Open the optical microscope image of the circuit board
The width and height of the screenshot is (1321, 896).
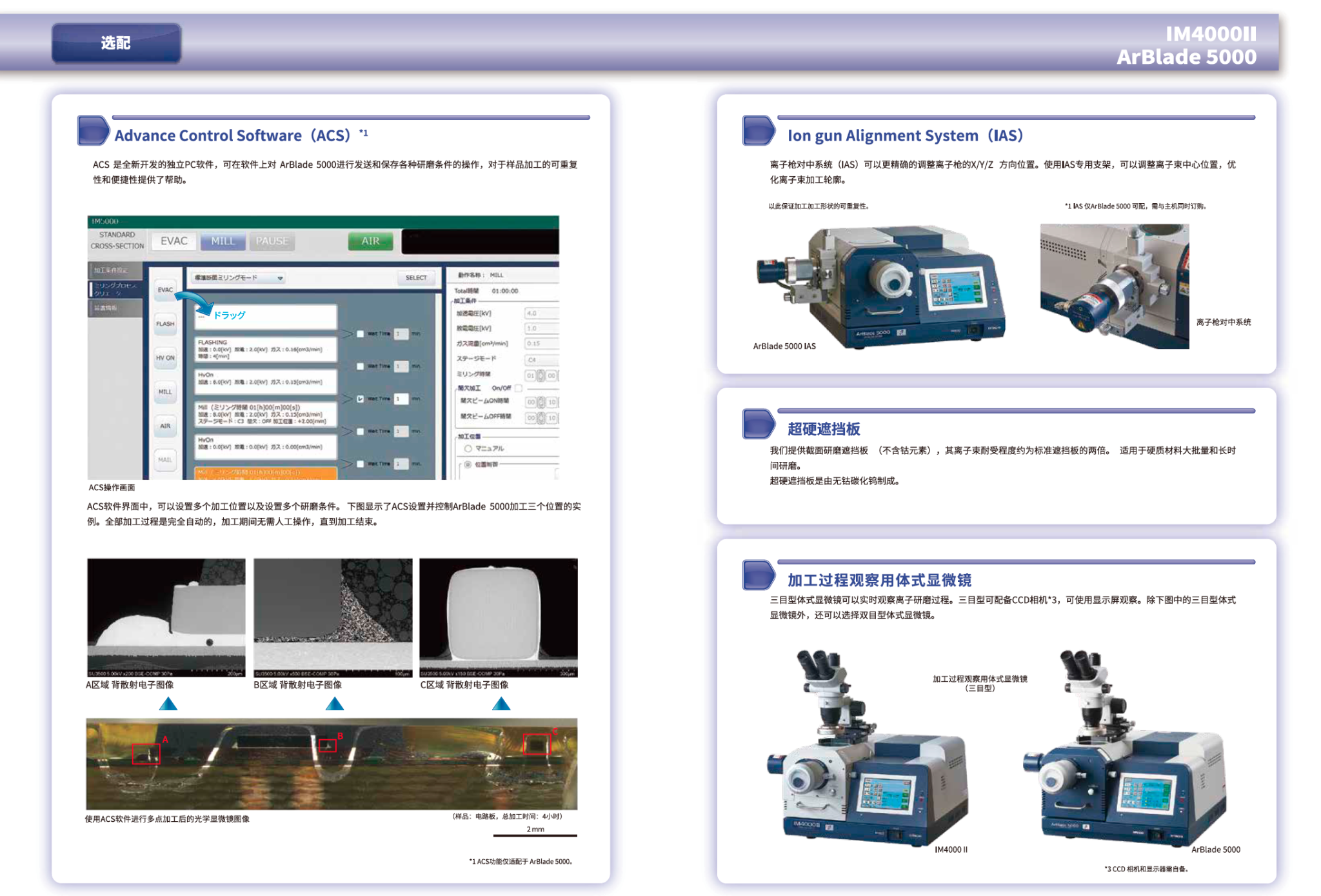tap(332, 764)
